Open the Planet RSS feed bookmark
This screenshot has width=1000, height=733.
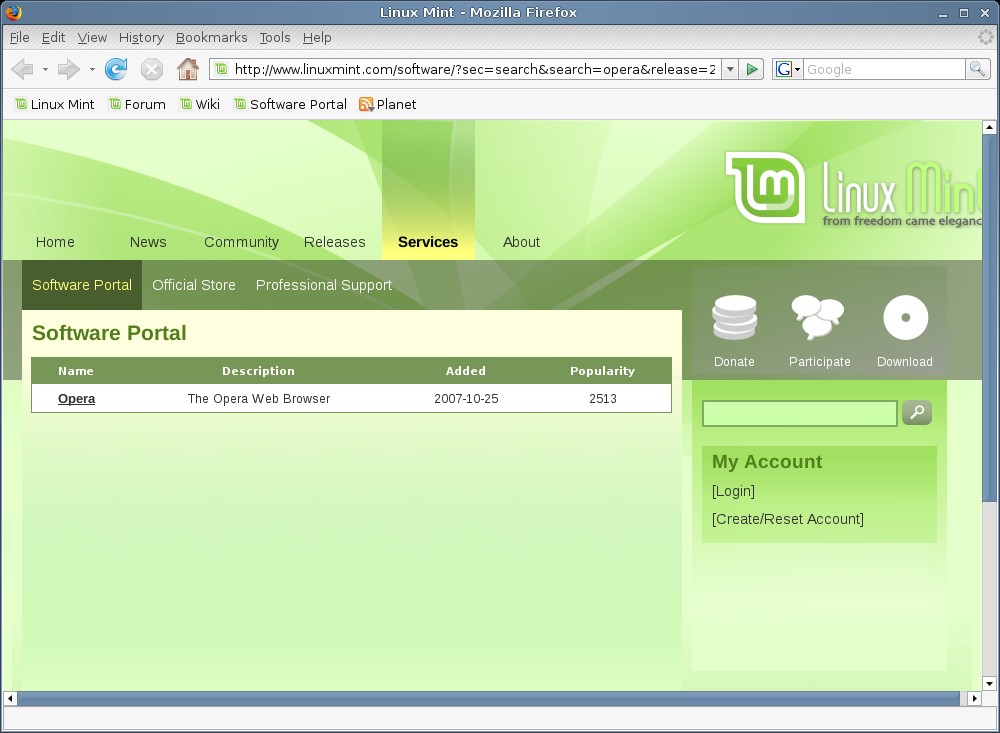[387, 104]
